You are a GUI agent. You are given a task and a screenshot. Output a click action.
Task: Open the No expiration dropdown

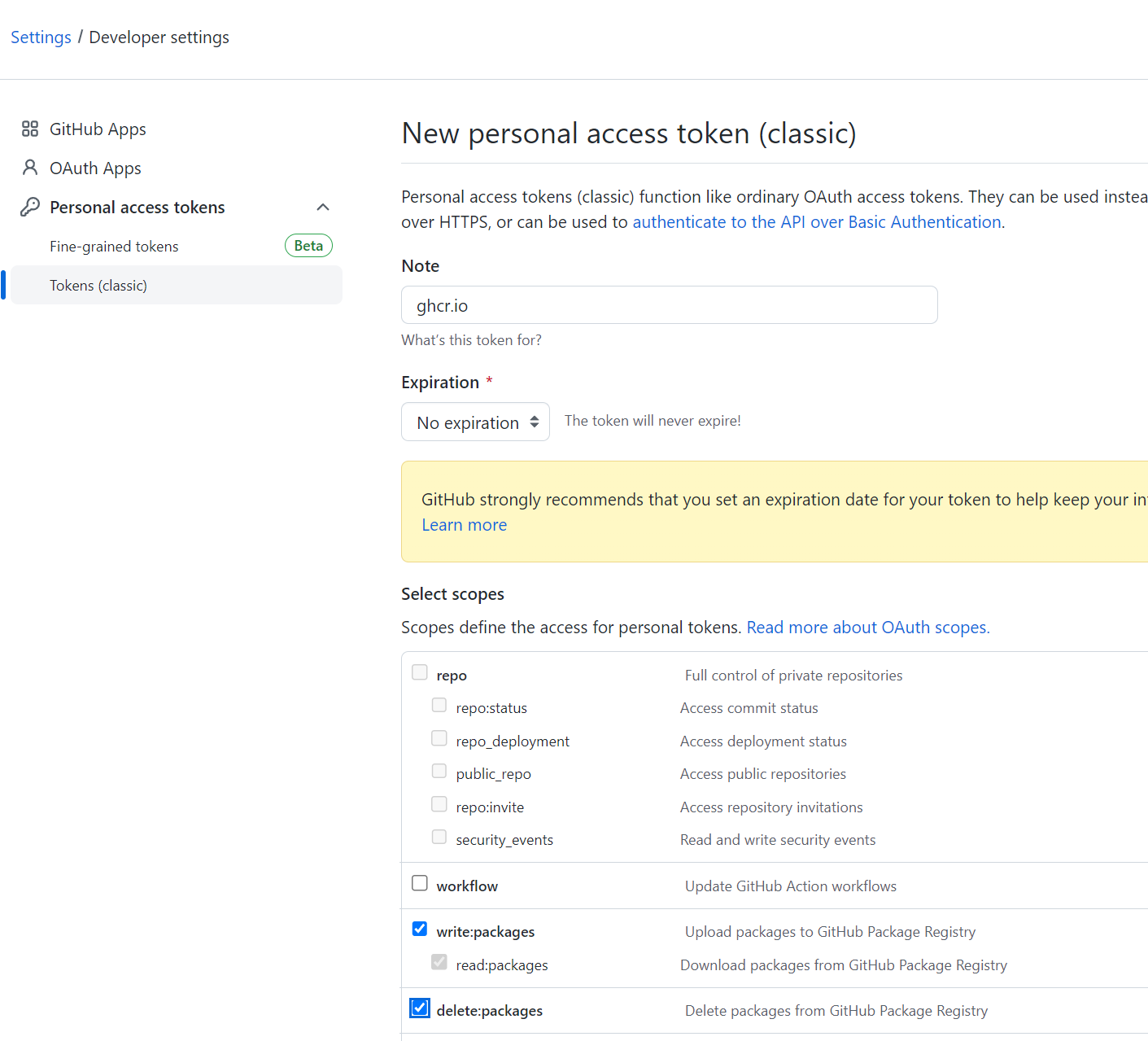475,422
